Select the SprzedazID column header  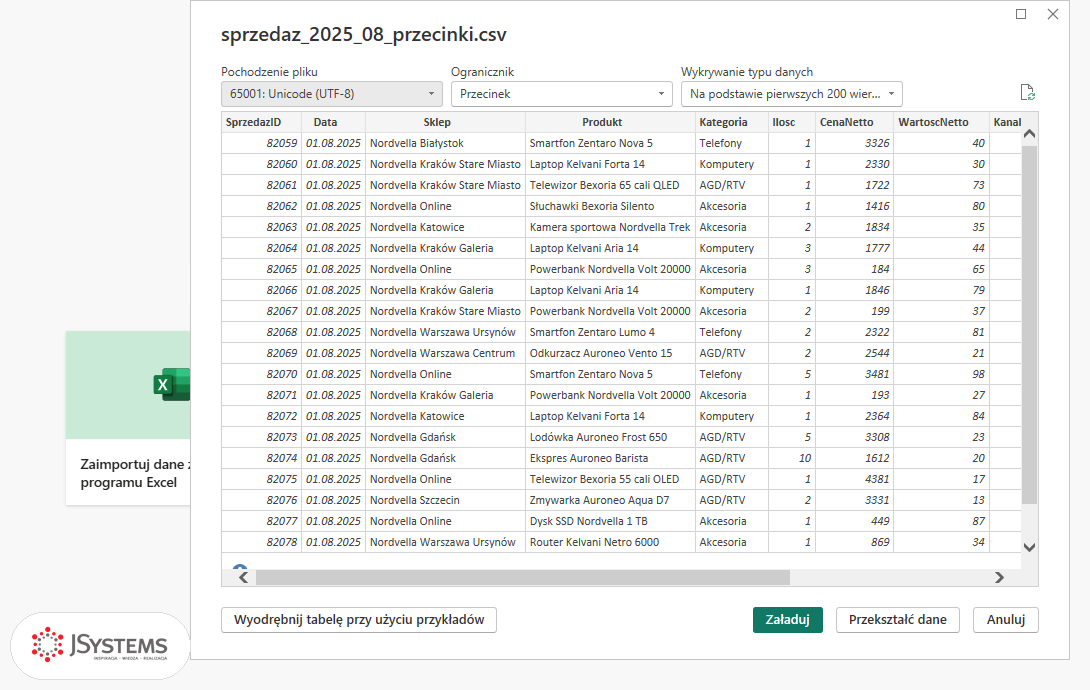click(261, 122)
